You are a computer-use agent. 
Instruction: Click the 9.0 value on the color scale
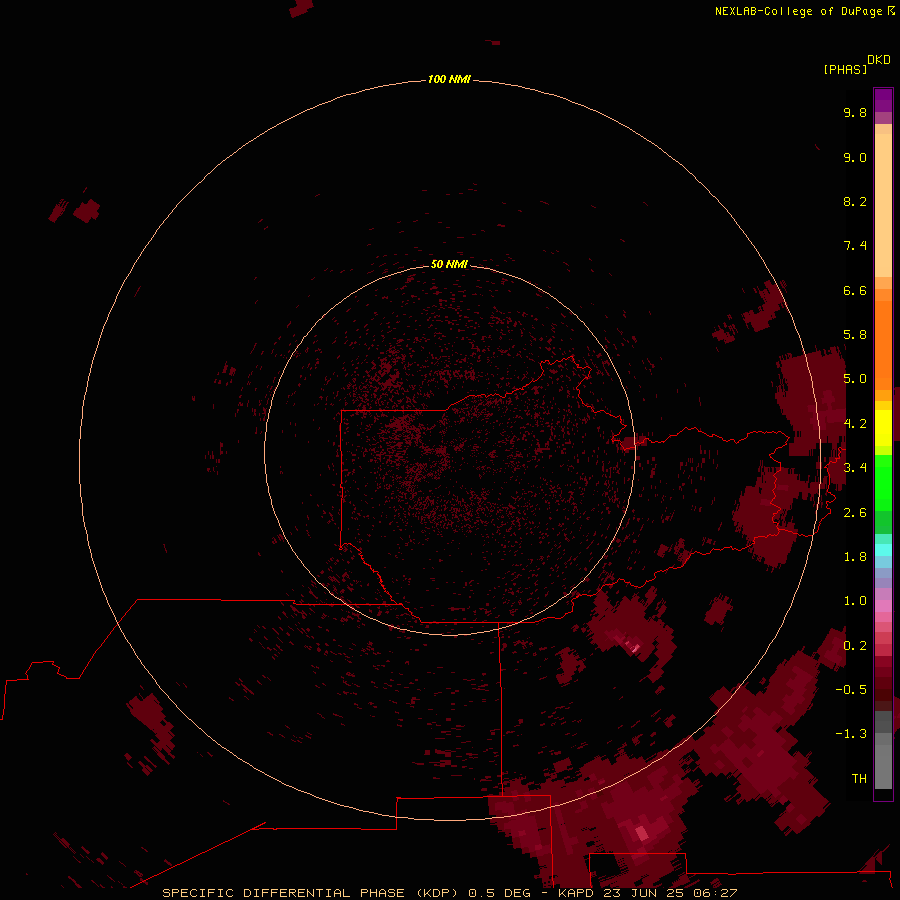tap(855, 157)
